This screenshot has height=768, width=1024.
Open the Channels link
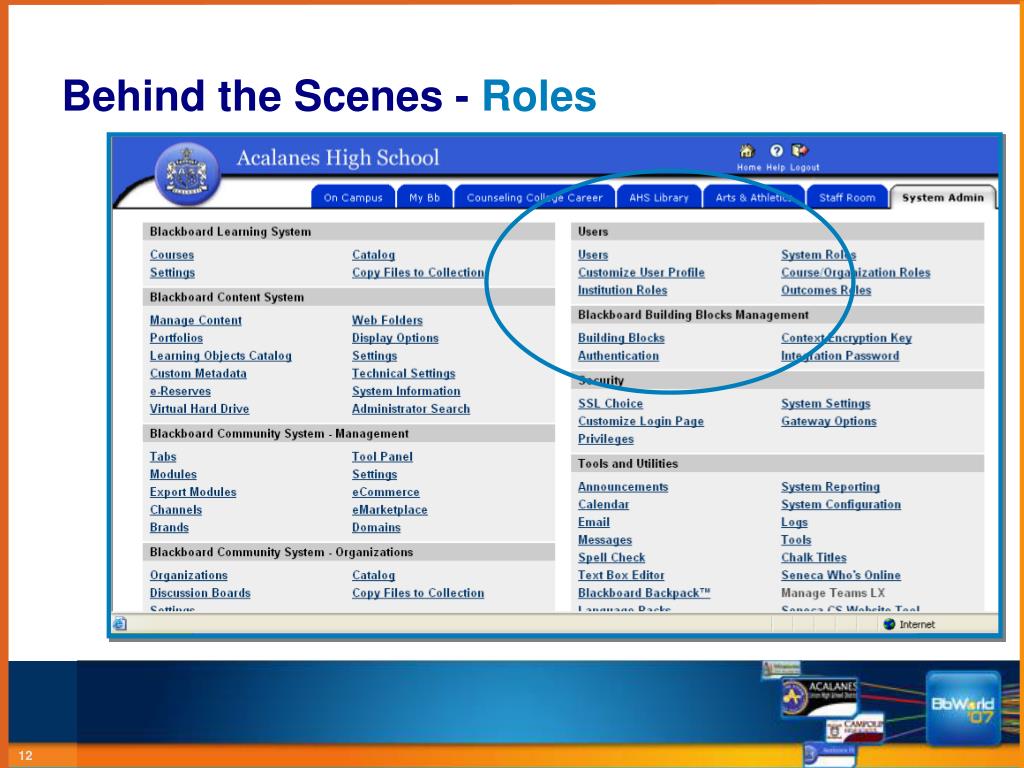[x=176, y=509]
